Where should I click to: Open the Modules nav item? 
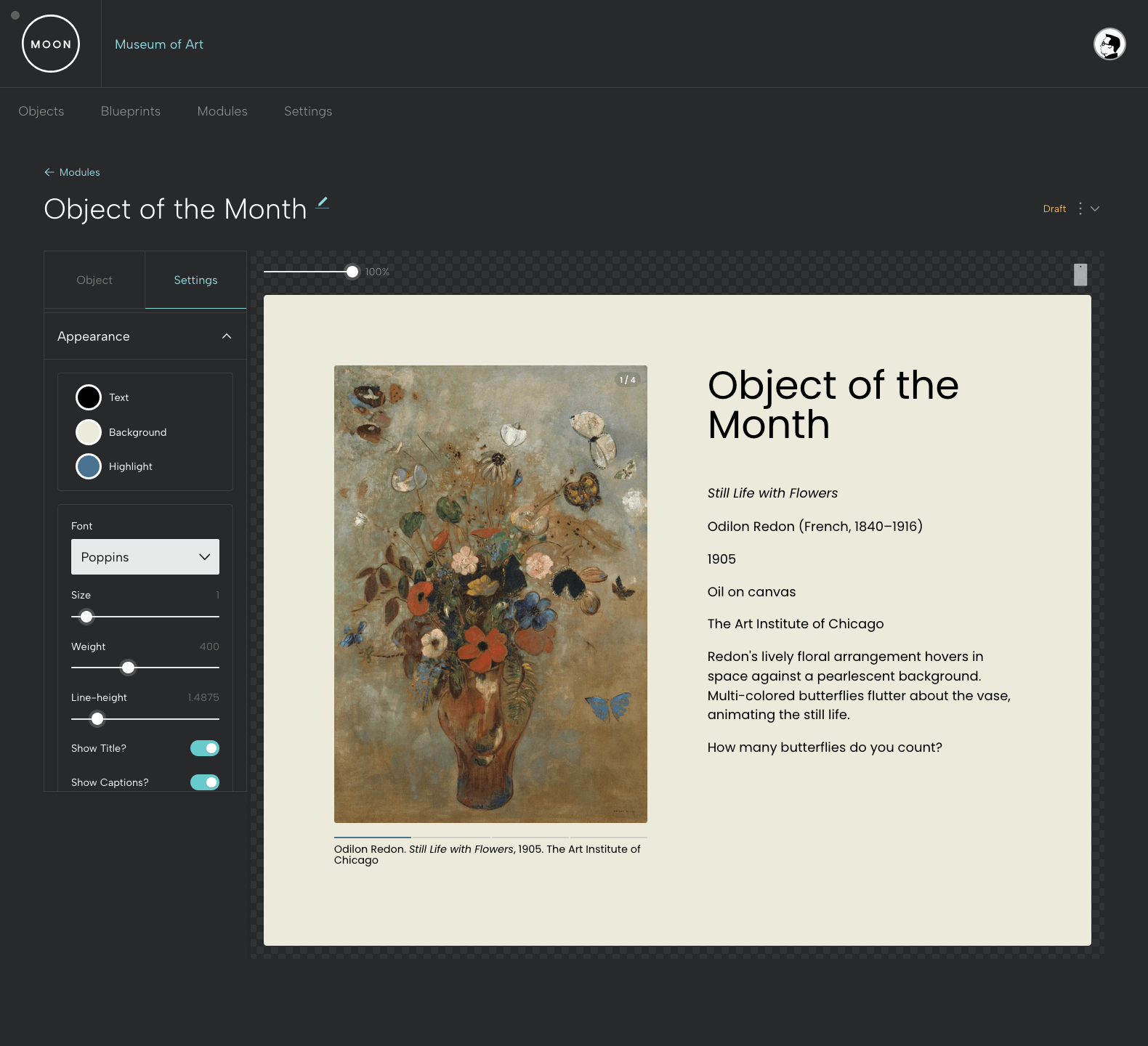pos(222,111)
